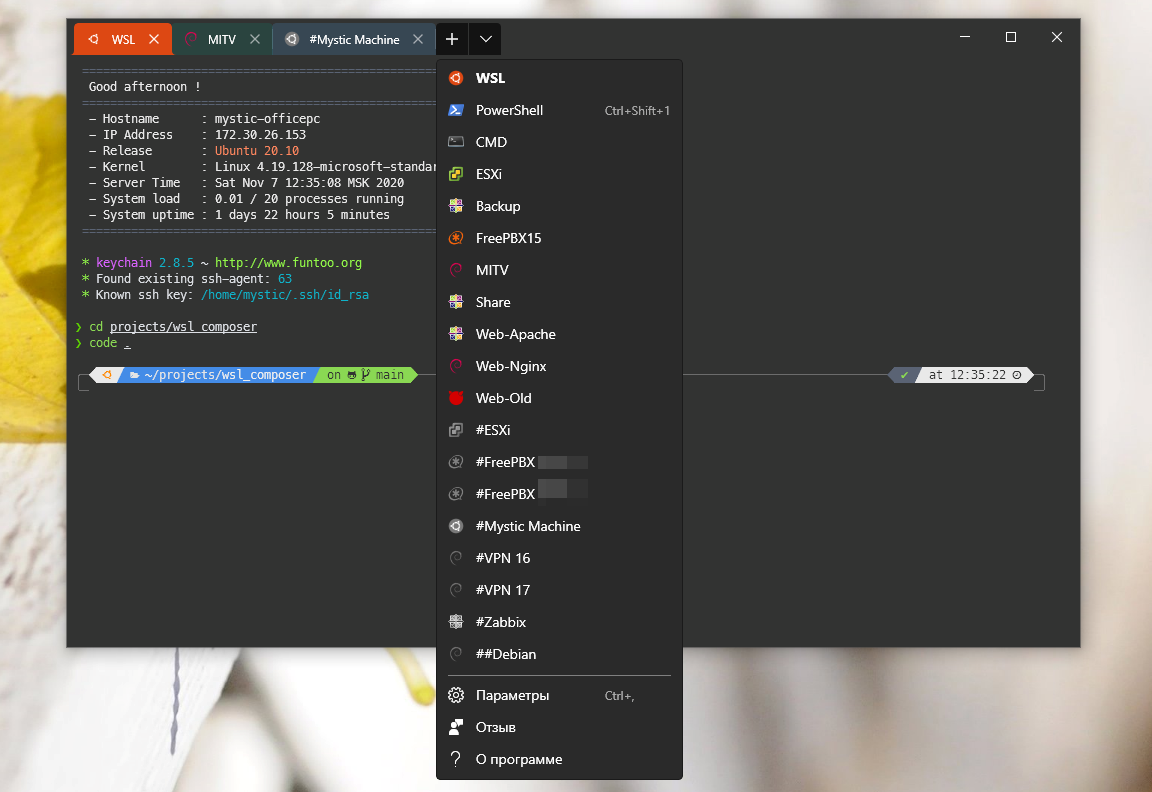Screen dimensions: 1152x792
Task: Click the Debian icon on the MITV tab
Action: [191, 40]
